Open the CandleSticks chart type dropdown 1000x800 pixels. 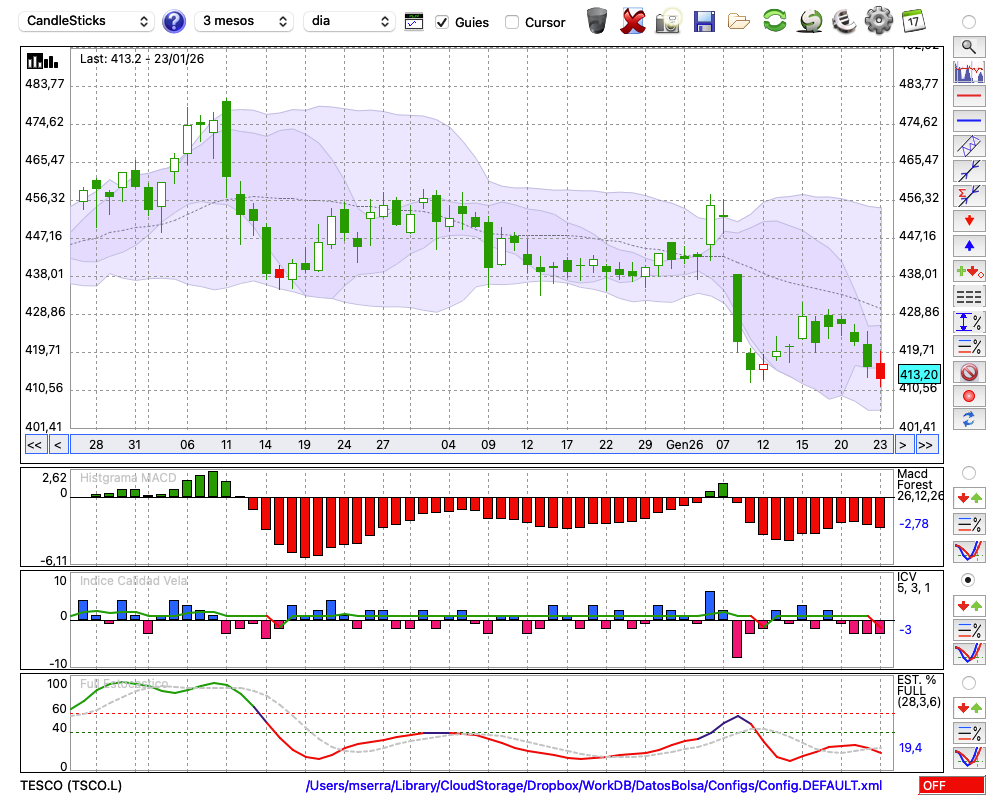click(x=88, y=21)
